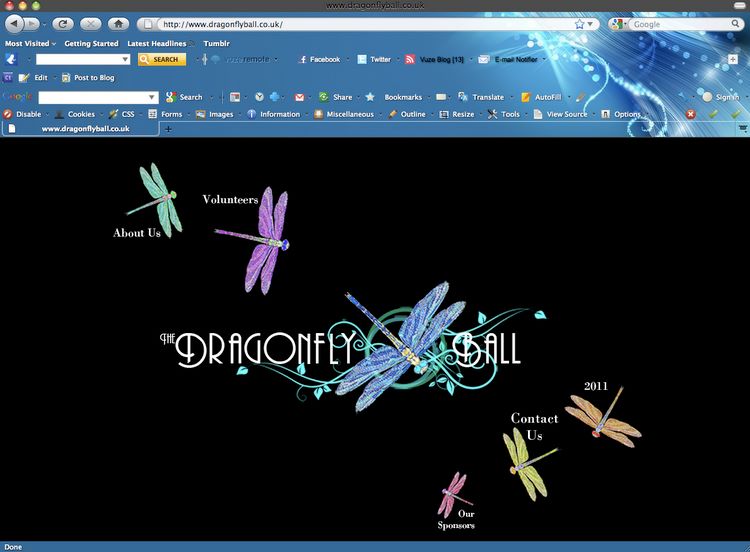Viewport: 750px width, 552px height.
Task: Click the yellow SEARCH button
Action: tap(162, 59)
